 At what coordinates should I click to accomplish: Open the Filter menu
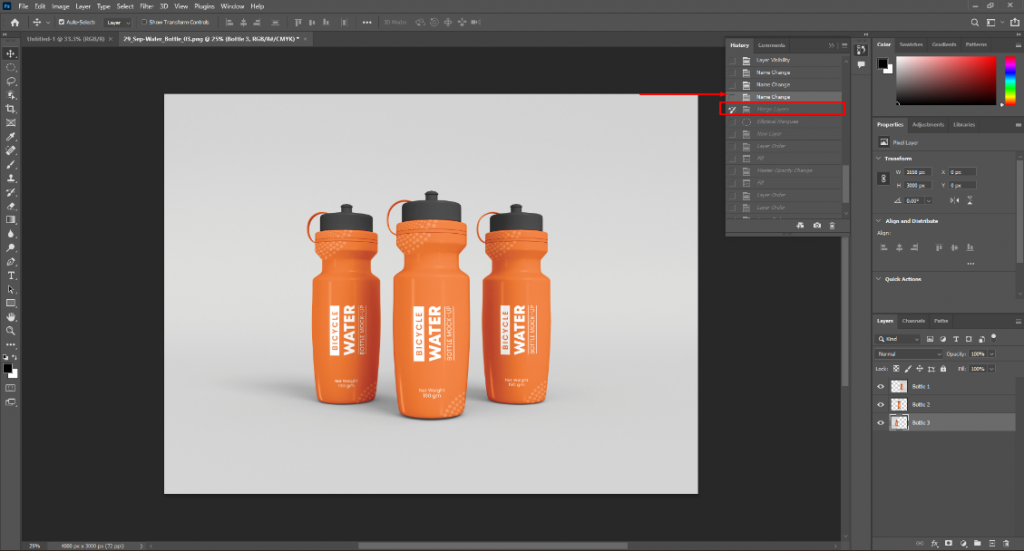[x=146, y=7]
